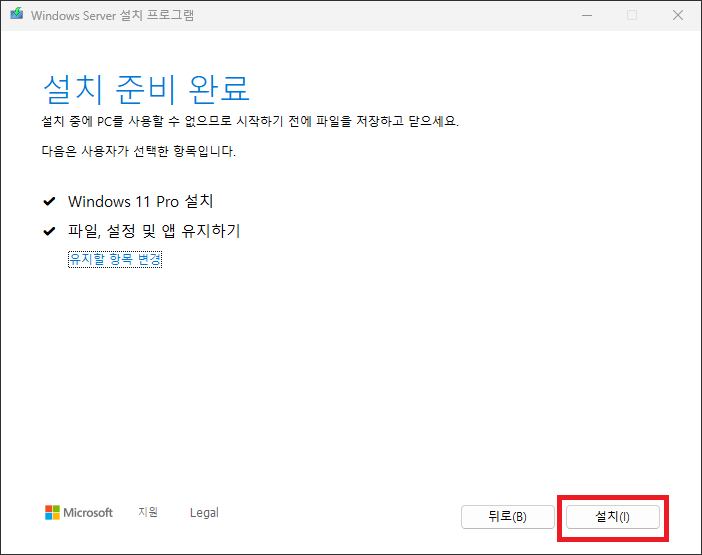Click the sentence starting '설치 중에 PC를 사용할 수'

tap(250, 121)
